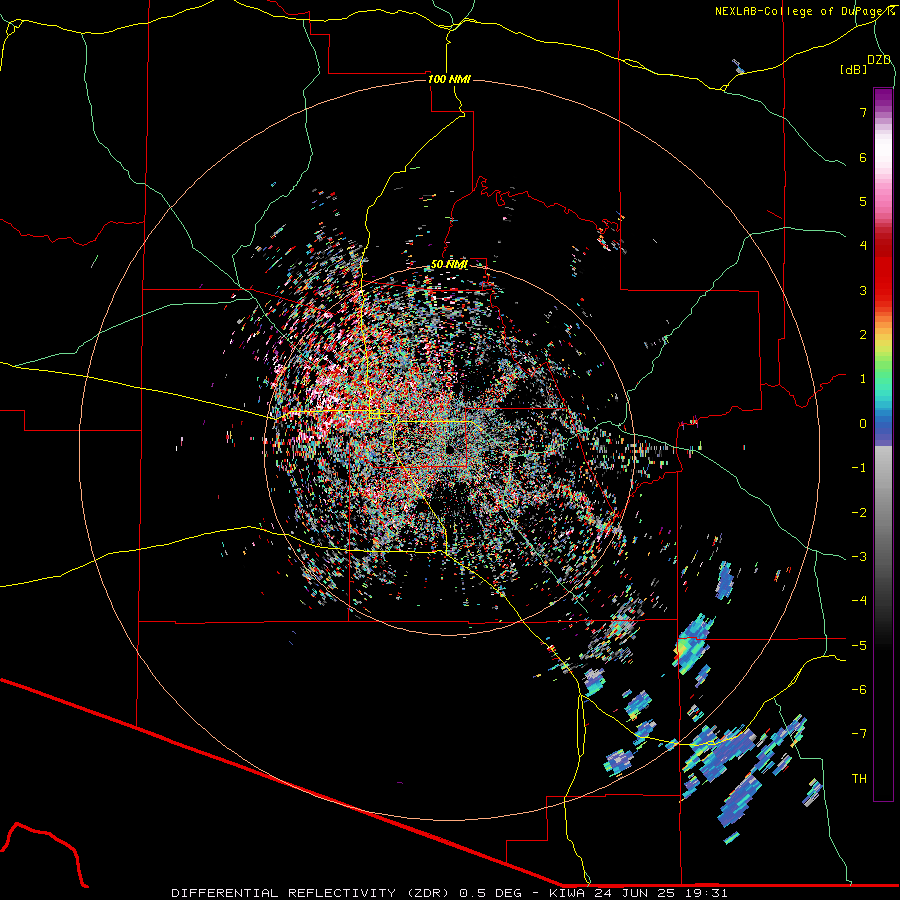
Task: Click the -2 dB value on color scale
Action: click(x=859, y=513)
